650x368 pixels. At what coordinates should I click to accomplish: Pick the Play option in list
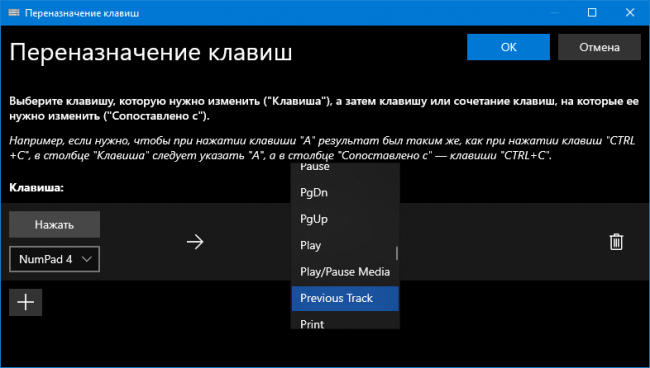345,245
